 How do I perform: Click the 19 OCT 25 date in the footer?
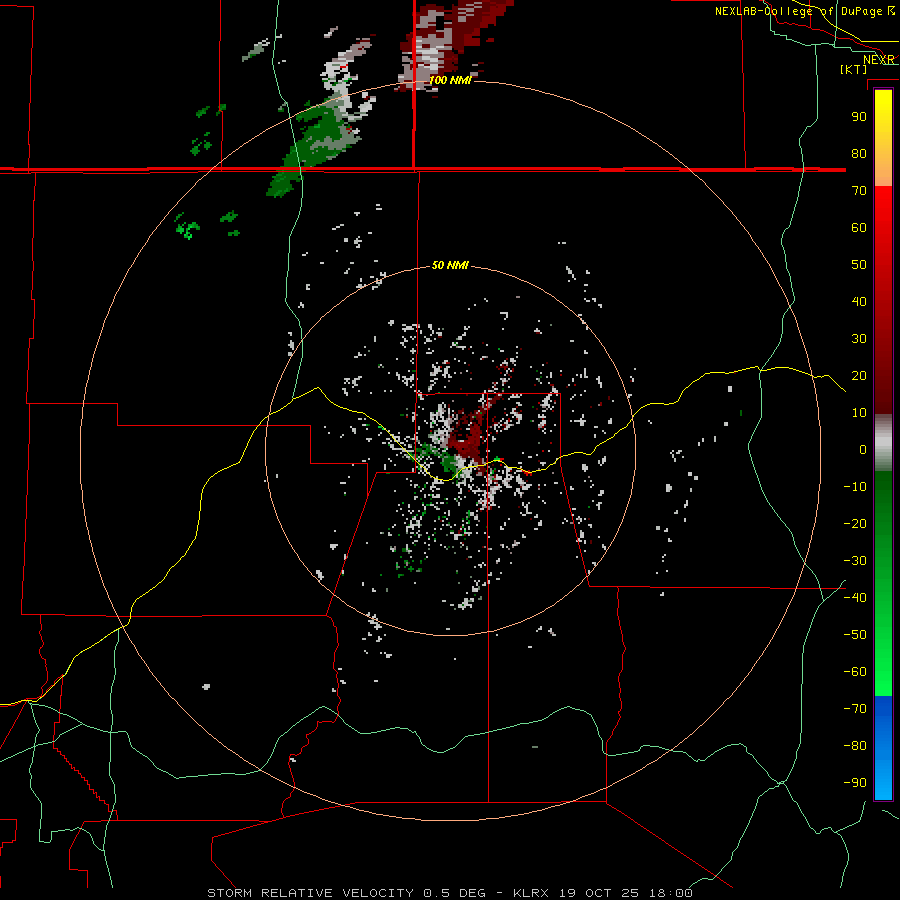599,893
